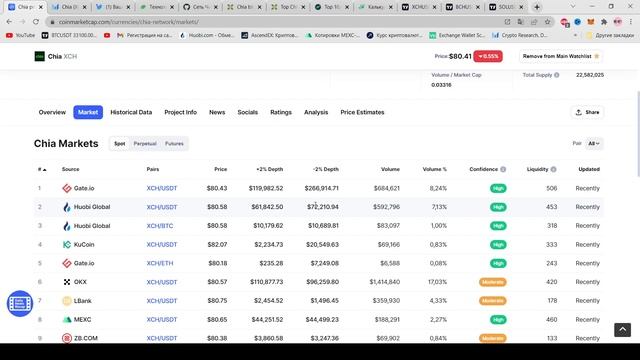This screenshot has width=640, height=360.
Task: Click the Moderate confidence badge for LBank
Action: [x=493, y=301]
